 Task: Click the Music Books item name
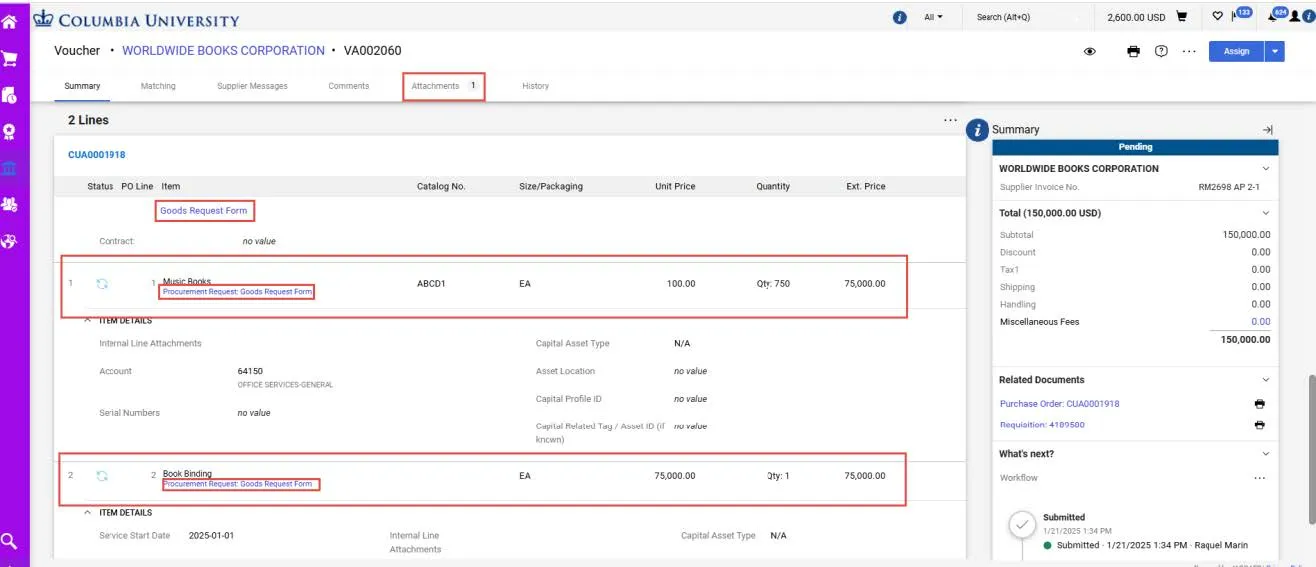point(187,282)
